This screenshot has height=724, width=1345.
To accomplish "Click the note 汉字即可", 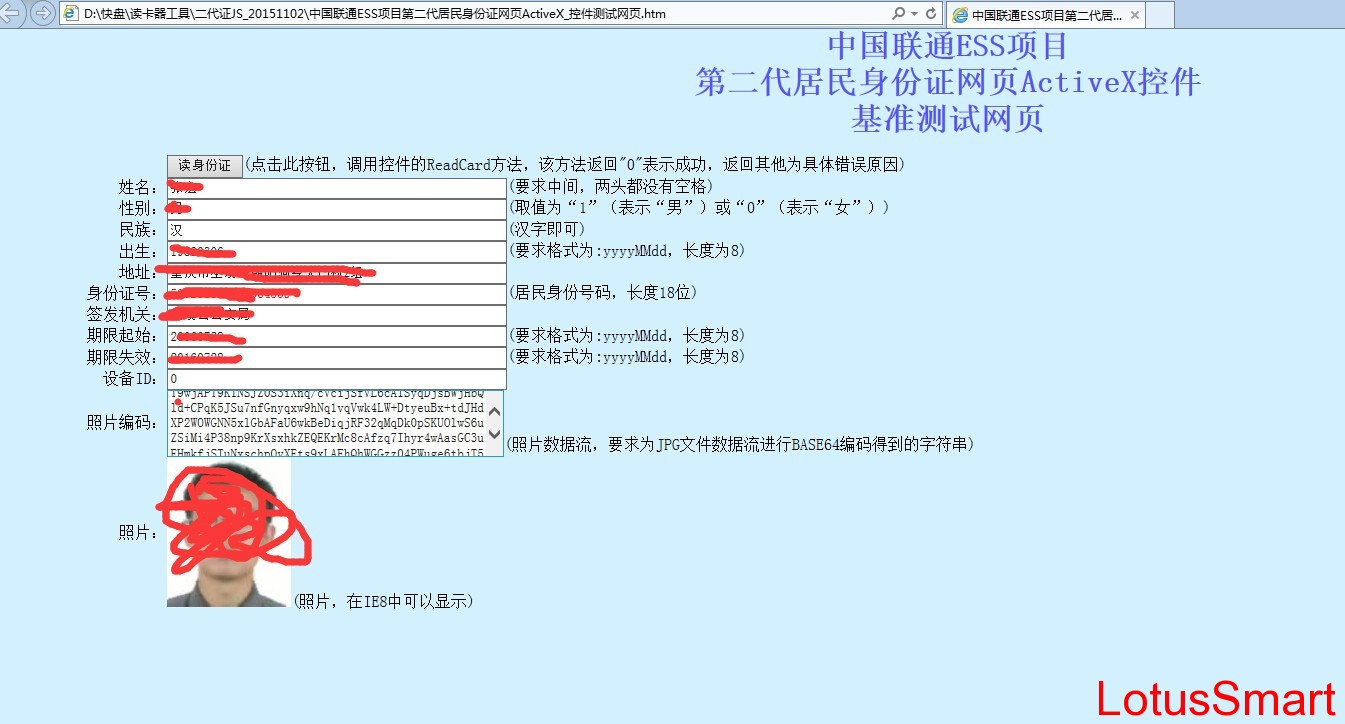I will pyautogui.click(x=547, y=229).
